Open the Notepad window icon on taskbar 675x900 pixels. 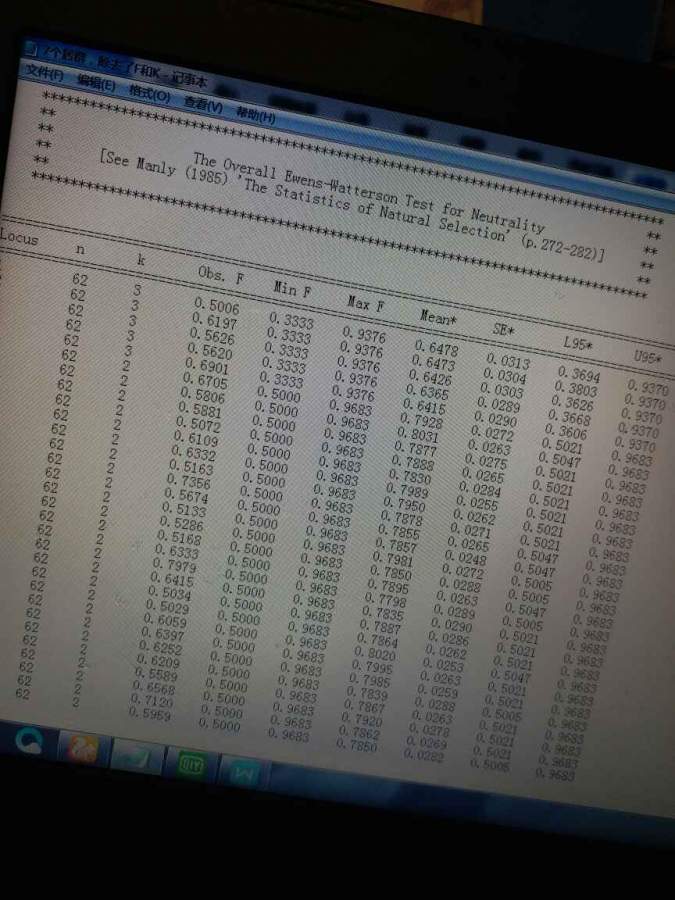click(135, 756)
